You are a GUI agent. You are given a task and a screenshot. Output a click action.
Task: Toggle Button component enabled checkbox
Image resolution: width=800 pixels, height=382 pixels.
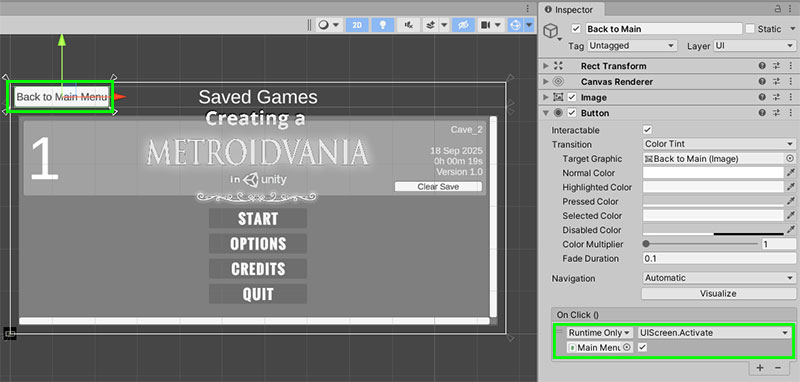(x=572, y=113)
